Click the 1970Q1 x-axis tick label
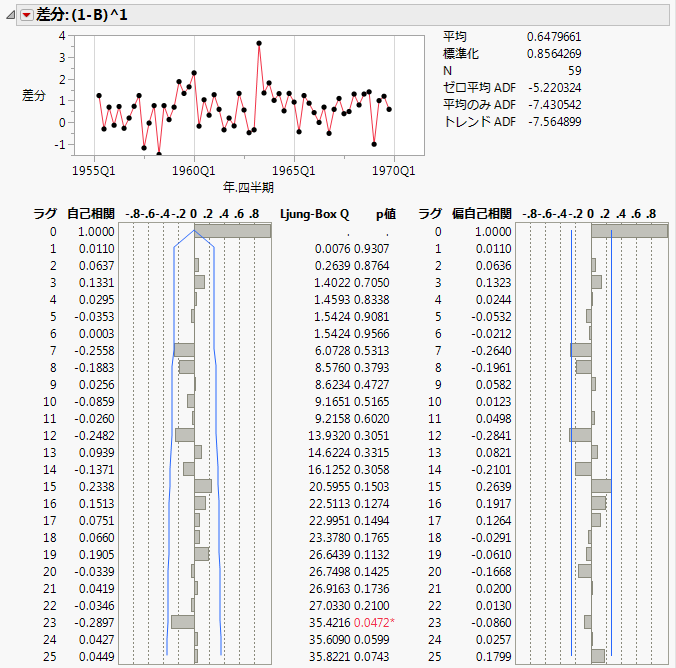The image size is (676, 668). (x=393, y=170)
